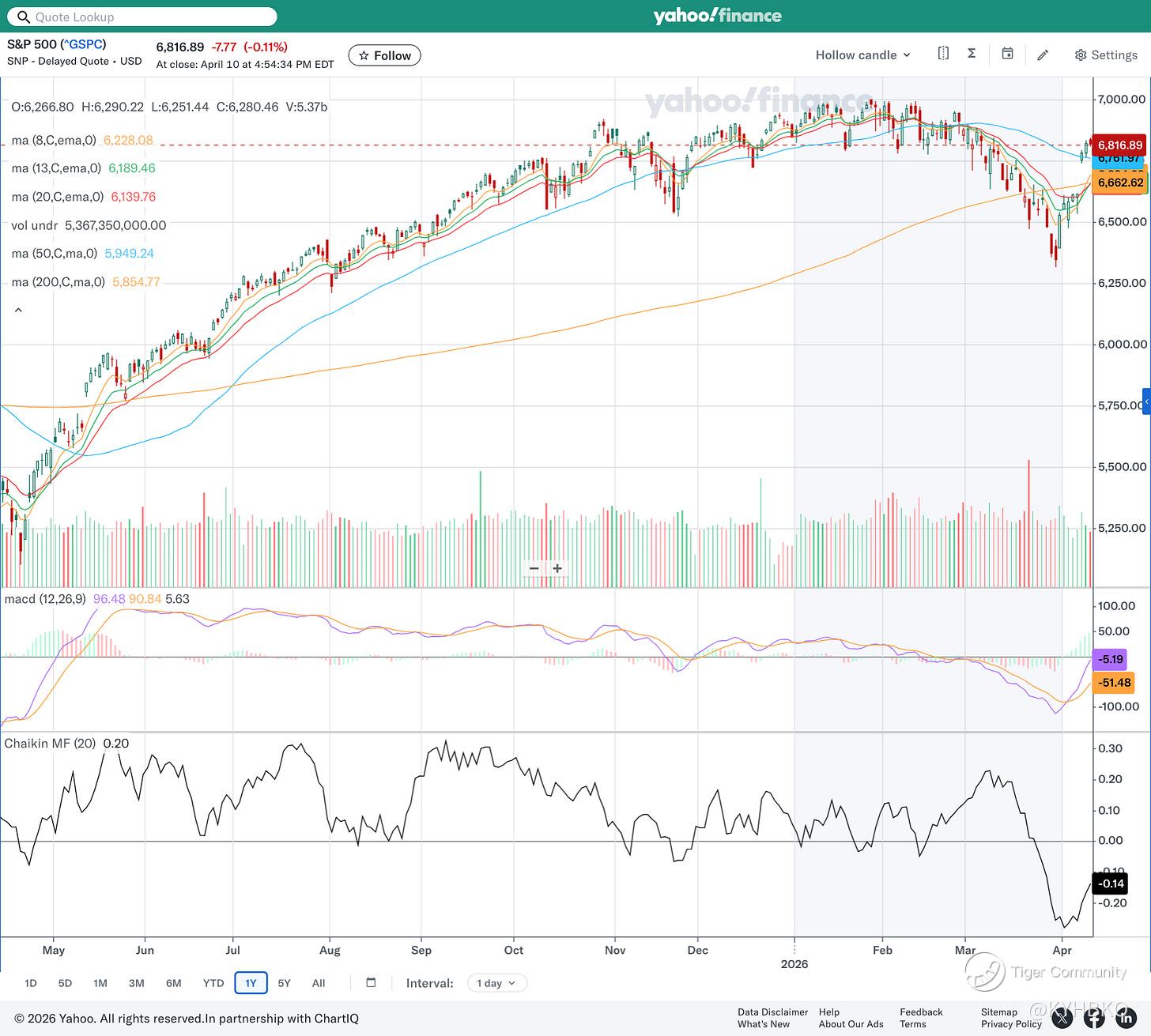
Task: Zoom out the chart with minus button
Action: [534, 568]
